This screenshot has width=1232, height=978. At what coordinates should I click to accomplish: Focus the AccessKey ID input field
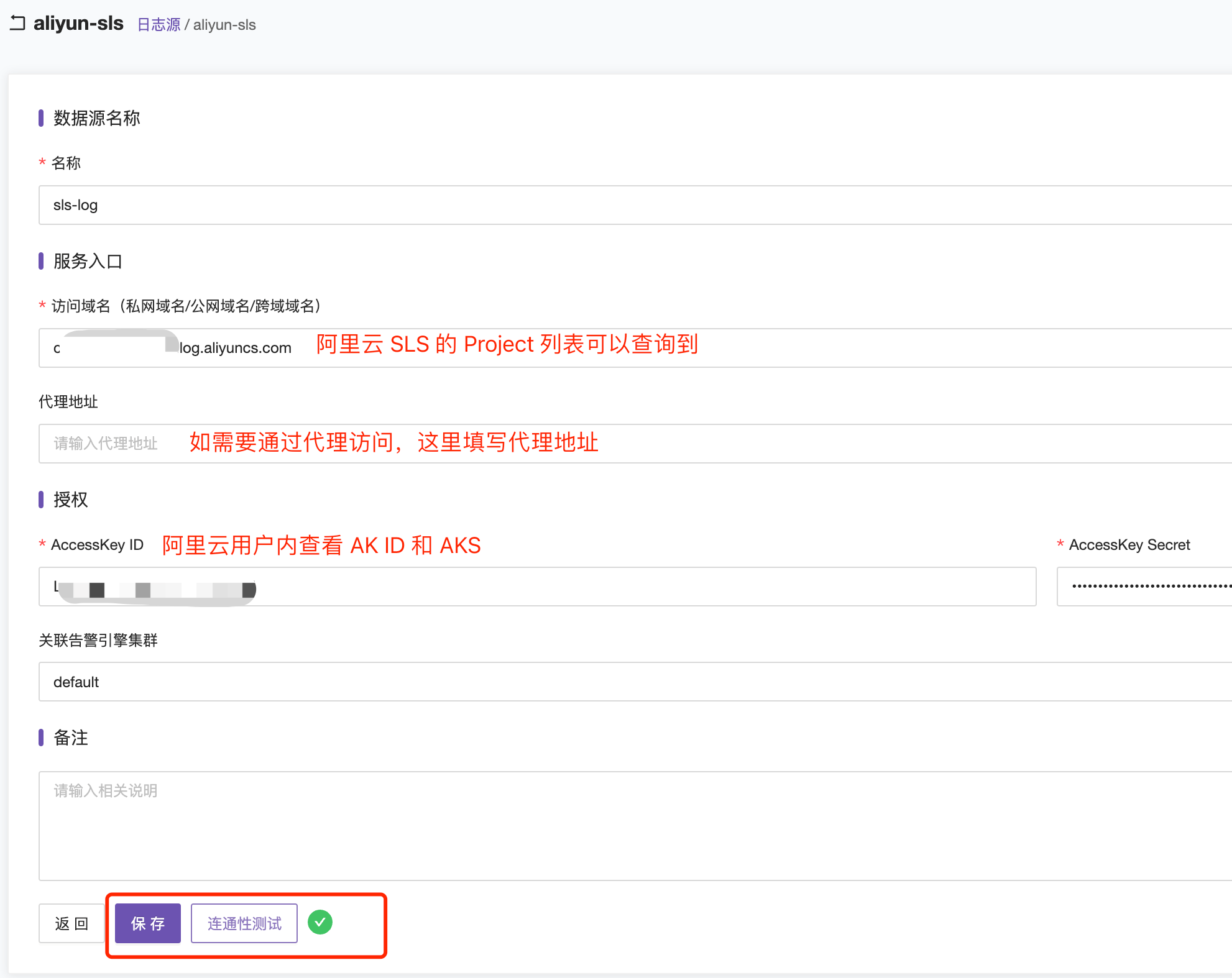(622, 587)
